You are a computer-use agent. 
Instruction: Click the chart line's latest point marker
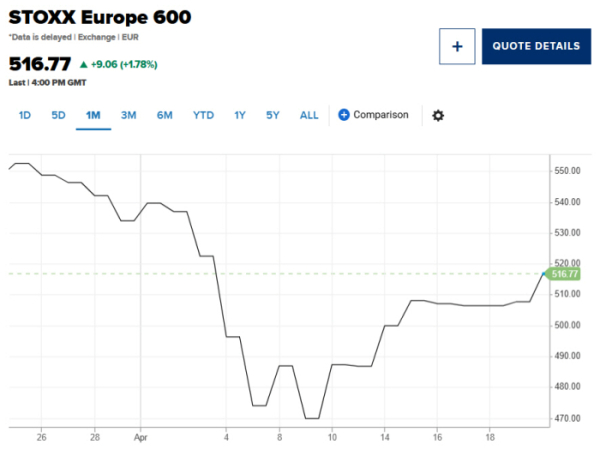pyautogui.click(x=545, y=273)
